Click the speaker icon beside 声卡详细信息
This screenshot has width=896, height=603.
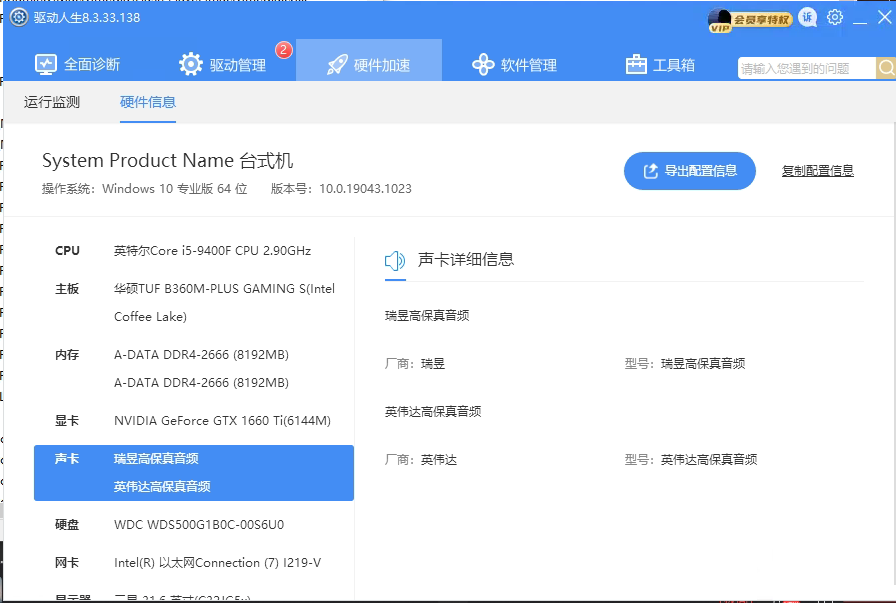(395, 258)
